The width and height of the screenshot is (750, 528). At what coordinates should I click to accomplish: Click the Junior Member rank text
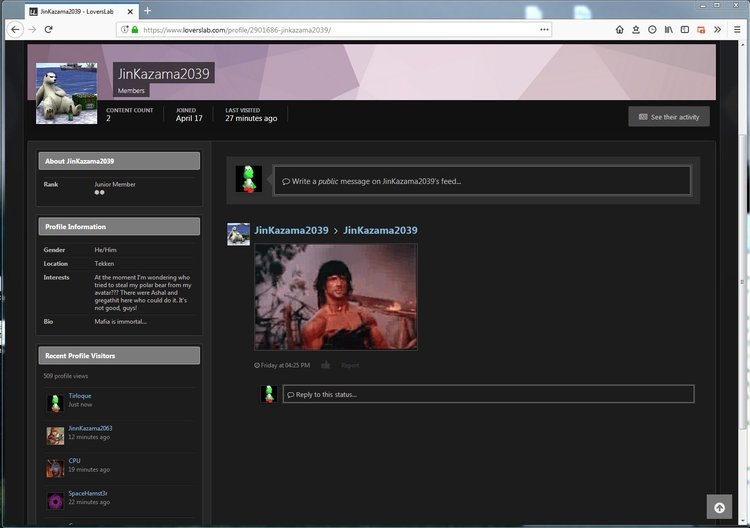pos(115,184)
